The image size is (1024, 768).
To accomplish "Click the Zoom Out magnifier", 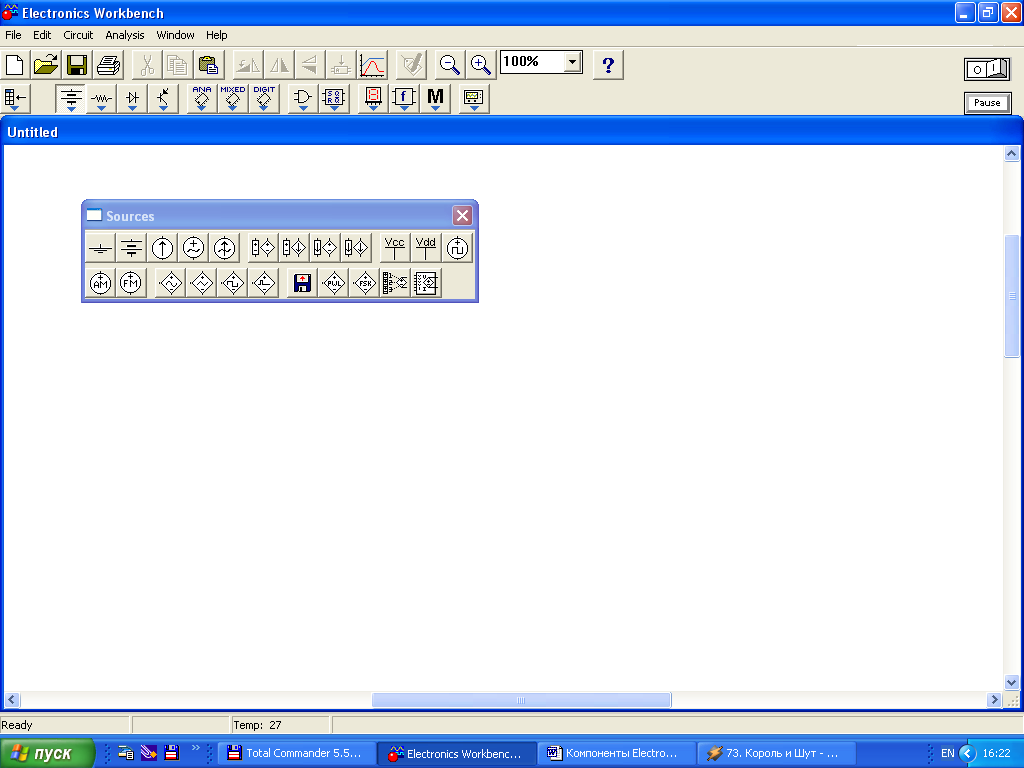I will [x=450, y=65].
